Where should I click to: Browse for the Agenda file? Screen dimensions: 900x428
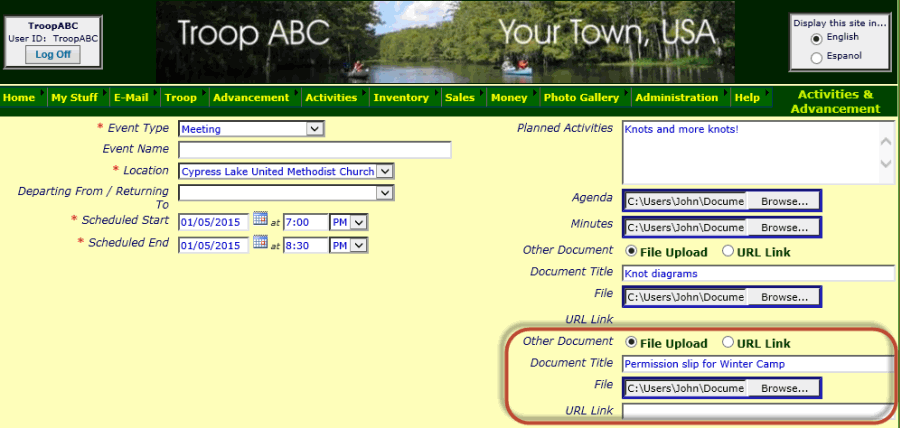[x=784, y=201]
